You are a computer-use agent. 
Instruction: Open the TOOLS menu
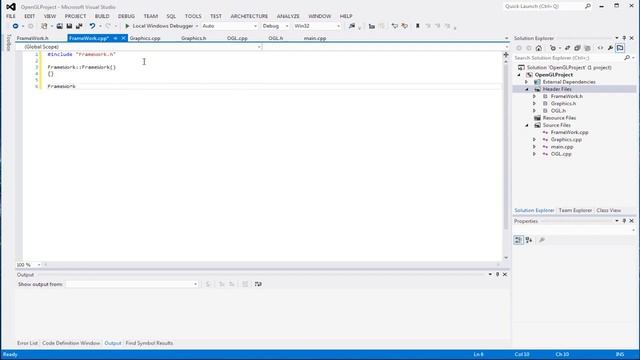coord(193,16)
